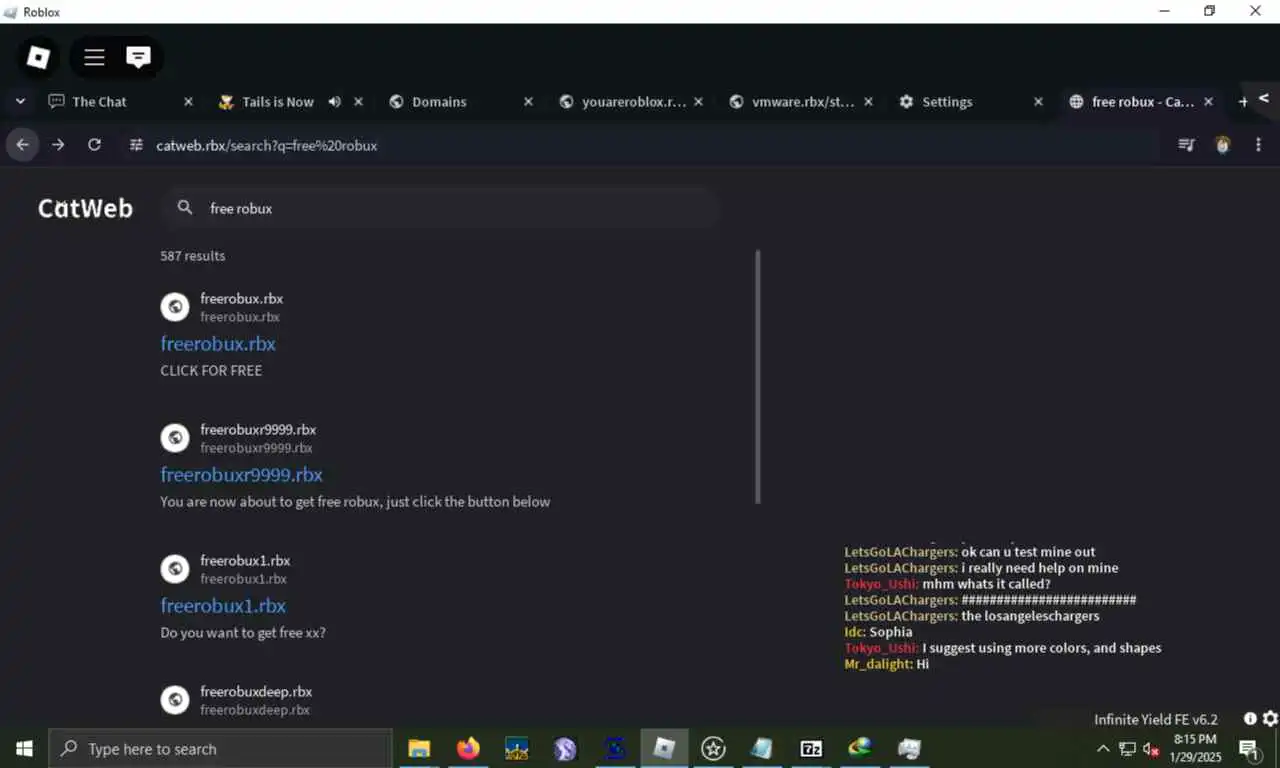The width and height of the screenshot is (1280, 768).
Task: Open network tray icon
Action: point(1127,749)
